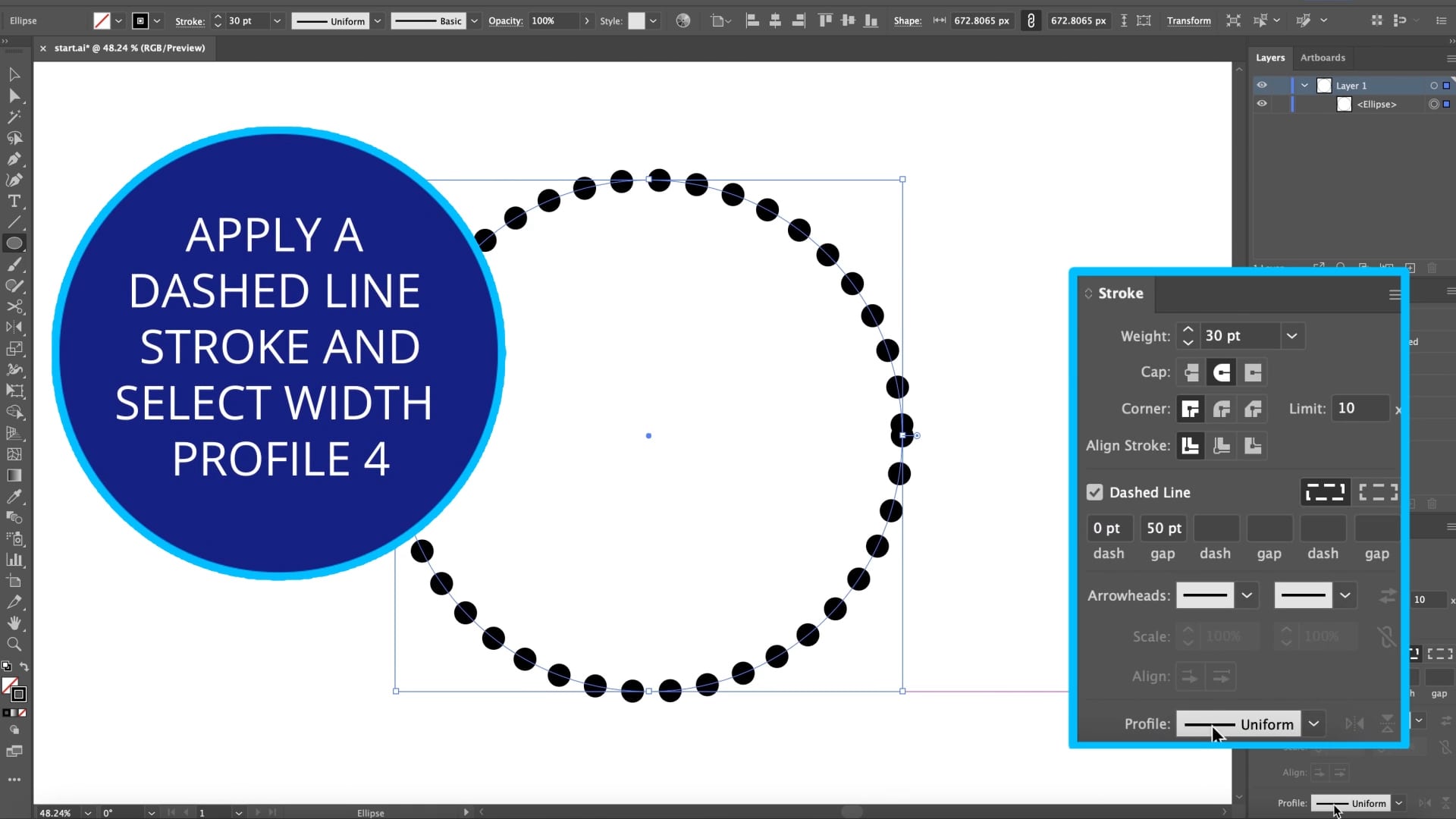This screenshot has width=1456, height=819.
Task: Select the Scissors tool
Action: 14,306
